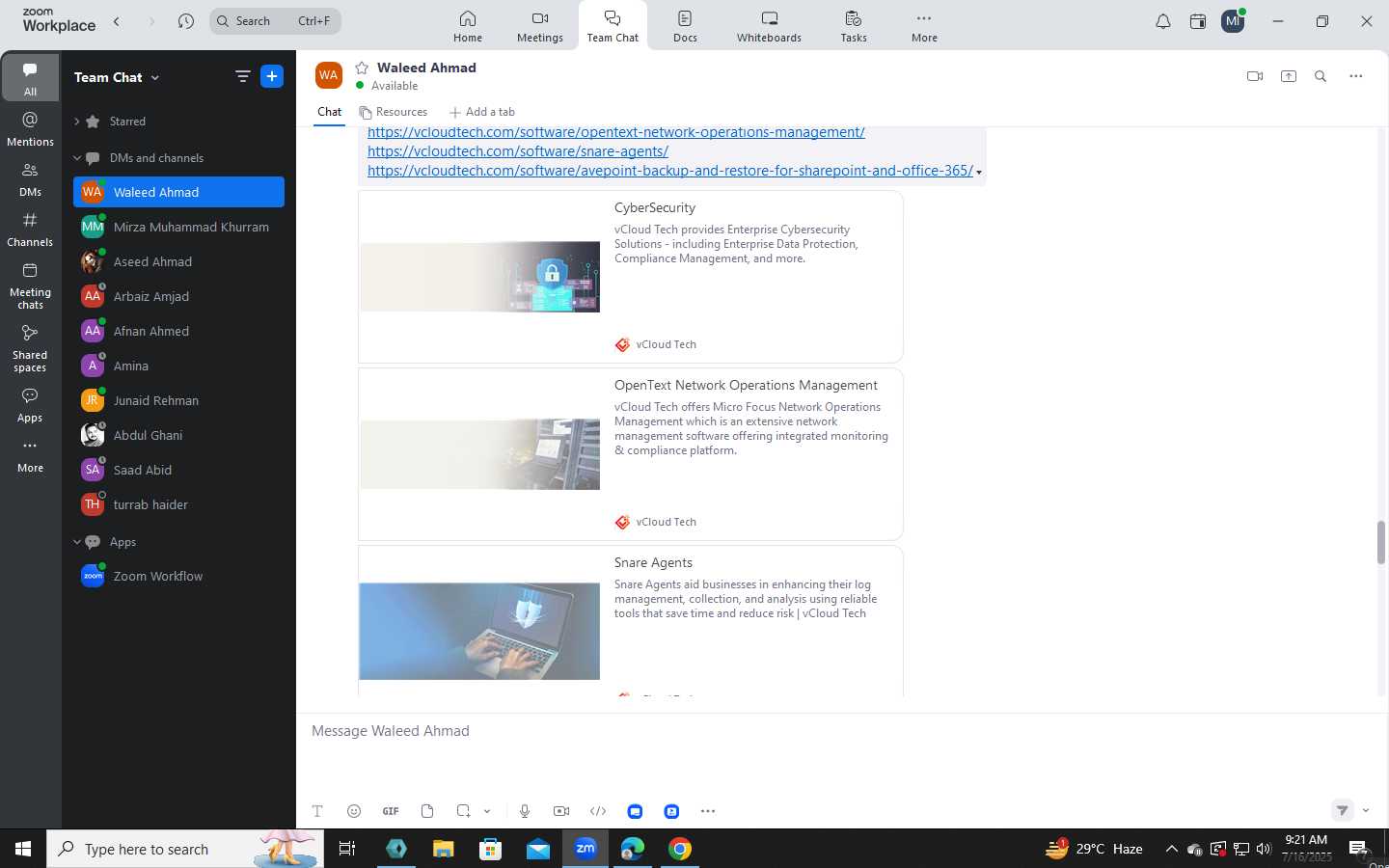Open the GIF picker
The height and width of the screenshot is (868, 1389).
click(391, 811)
